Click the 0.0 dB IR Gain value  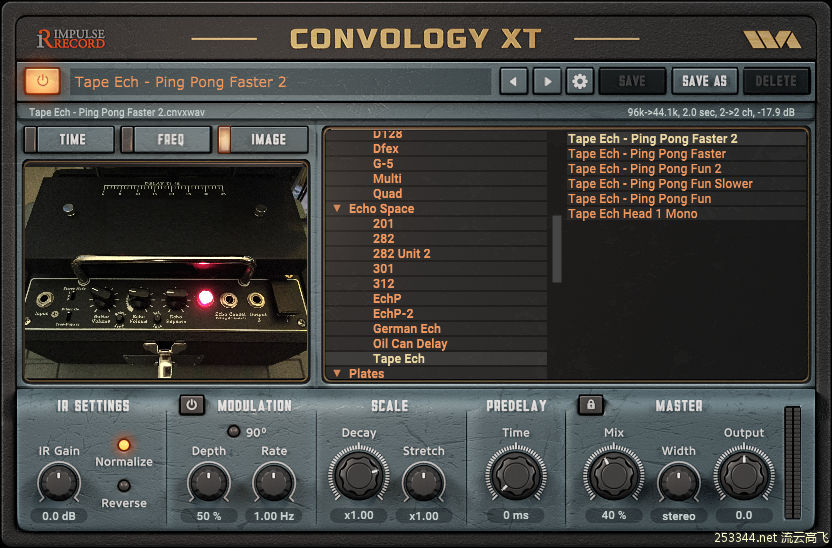pos(59,516)
